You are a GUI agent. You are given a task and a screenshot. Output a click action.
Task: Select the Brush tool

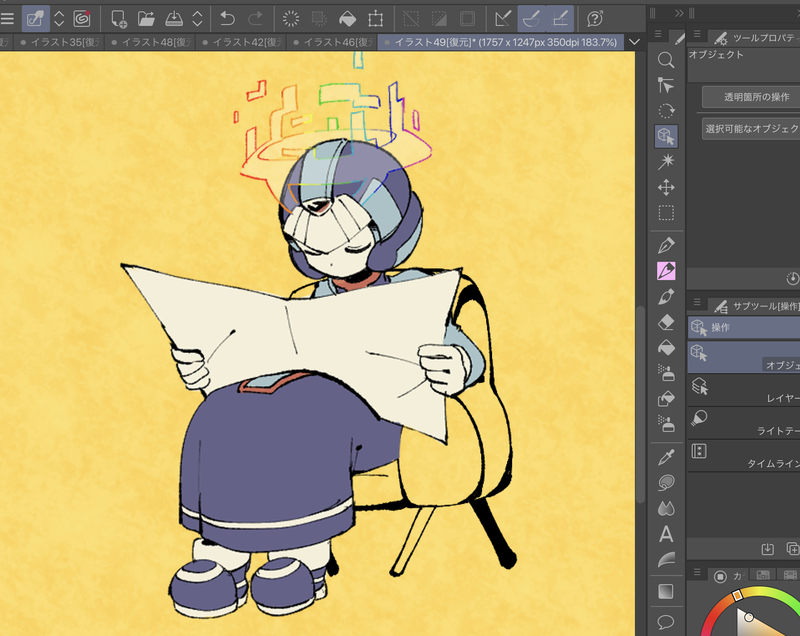click(x=666, y=296)
